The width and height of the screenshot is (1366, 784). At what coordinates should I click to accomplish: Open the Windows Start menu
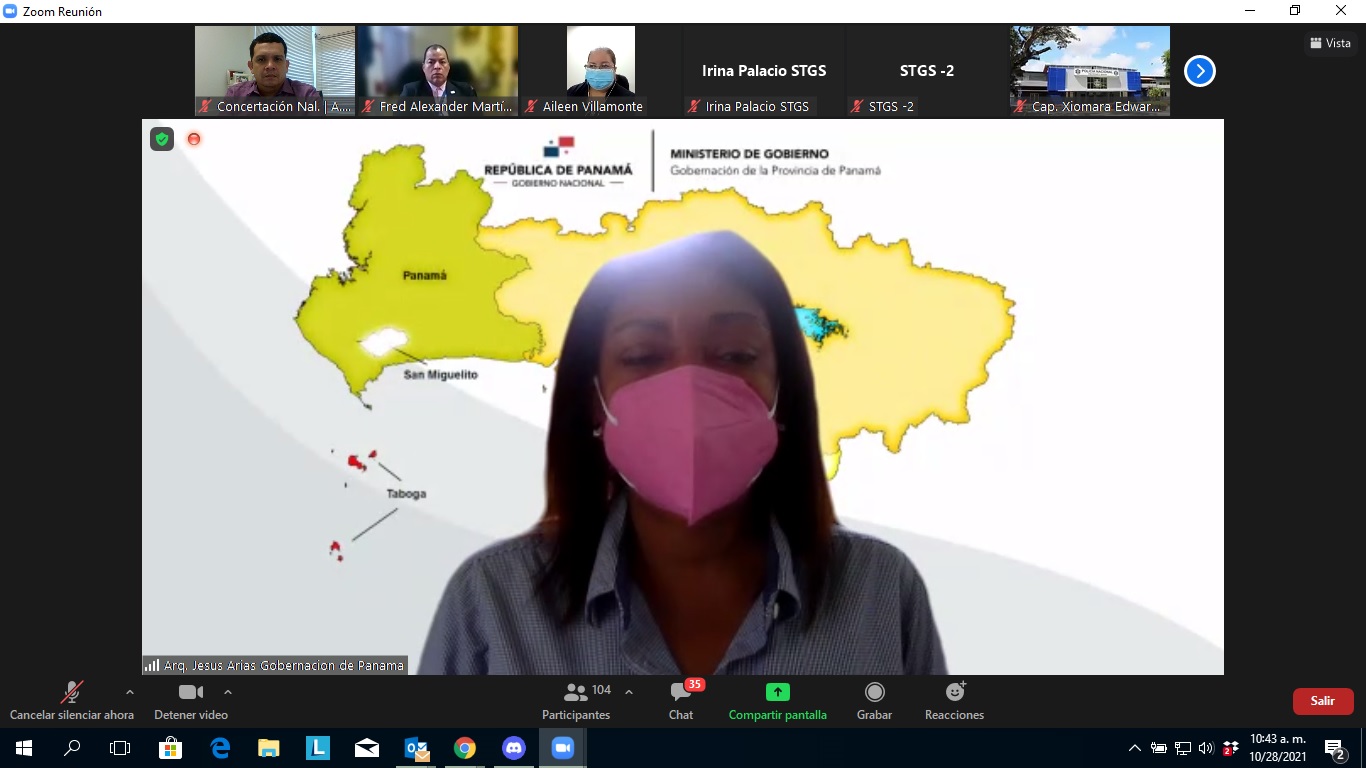pyautogui.click(x=23, y=748)
